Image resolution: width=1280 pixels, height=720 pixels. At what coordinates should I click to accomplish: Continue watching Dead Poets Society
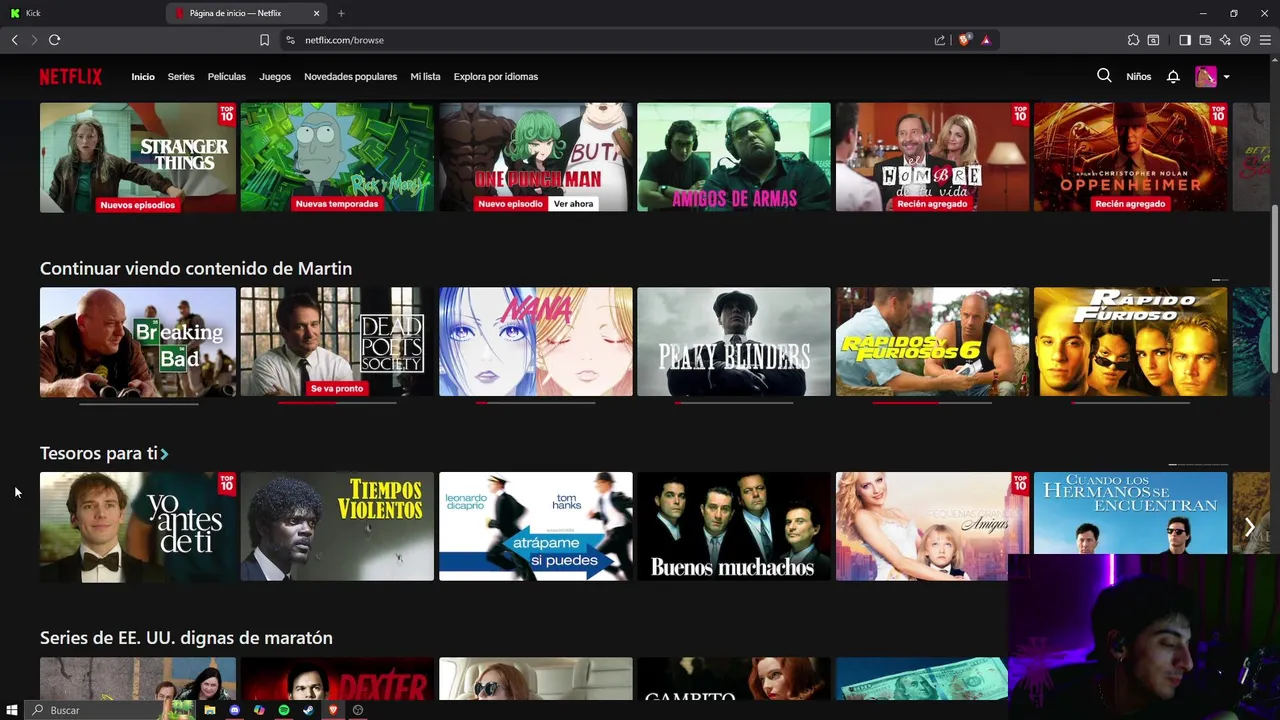(337, 342)
